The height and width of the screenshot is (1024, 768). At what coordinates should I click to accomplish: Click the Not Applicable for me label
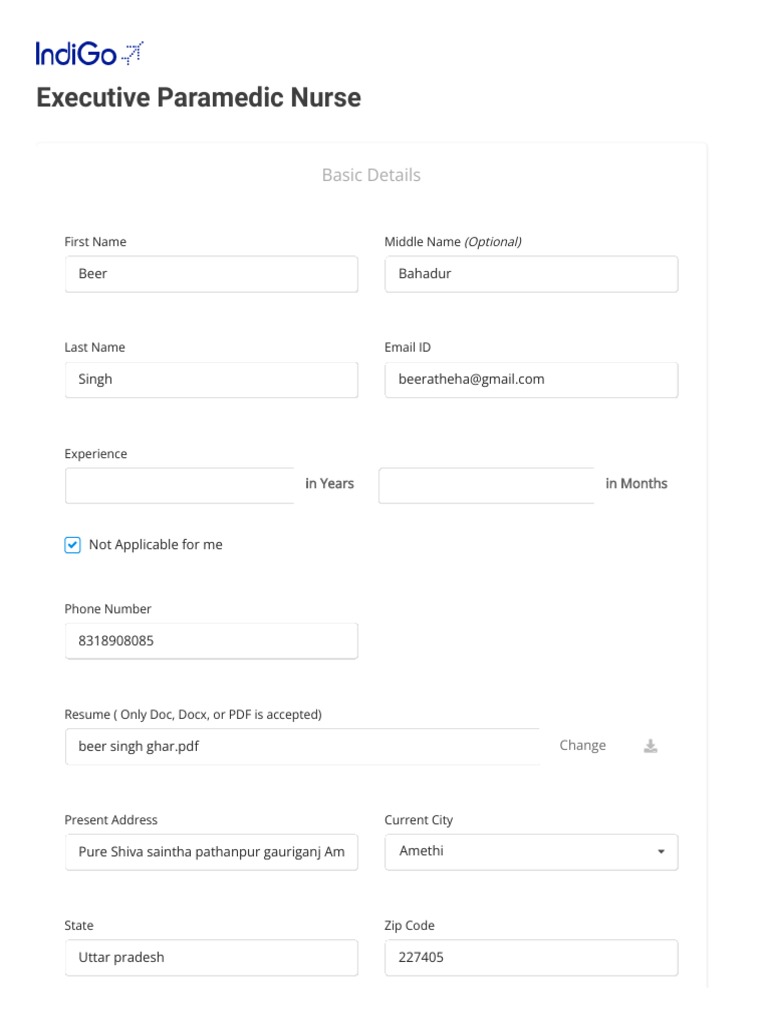click(155, 545)
